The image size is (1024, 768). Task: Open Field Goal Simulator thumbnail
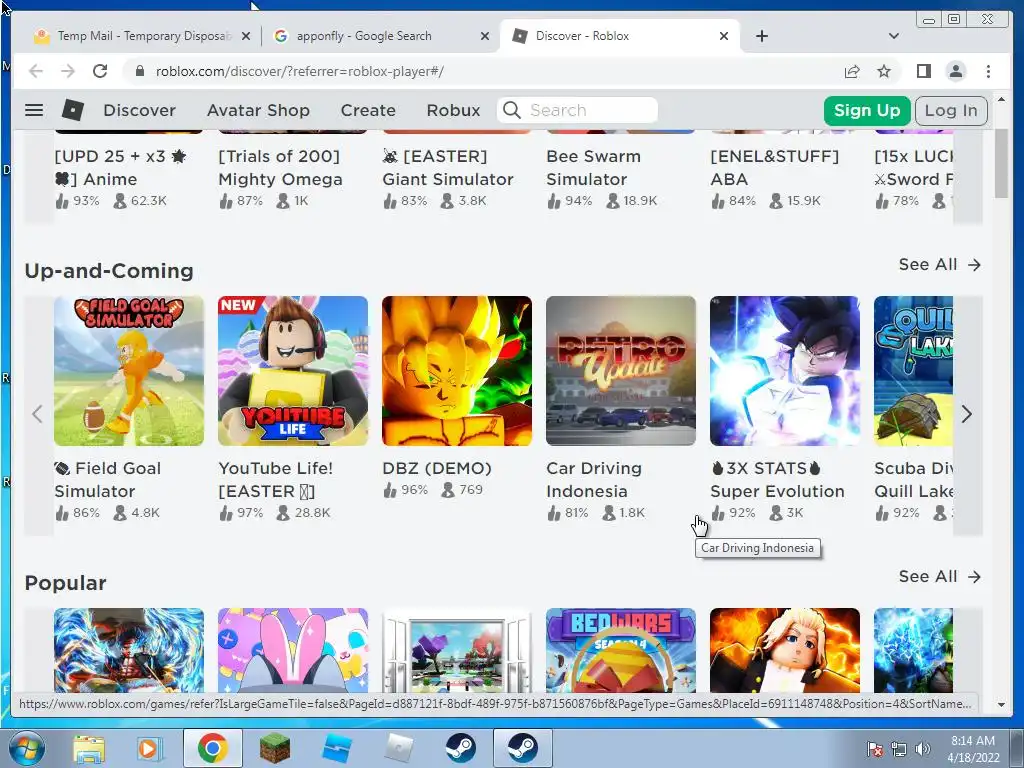click(x=129, y=371)
